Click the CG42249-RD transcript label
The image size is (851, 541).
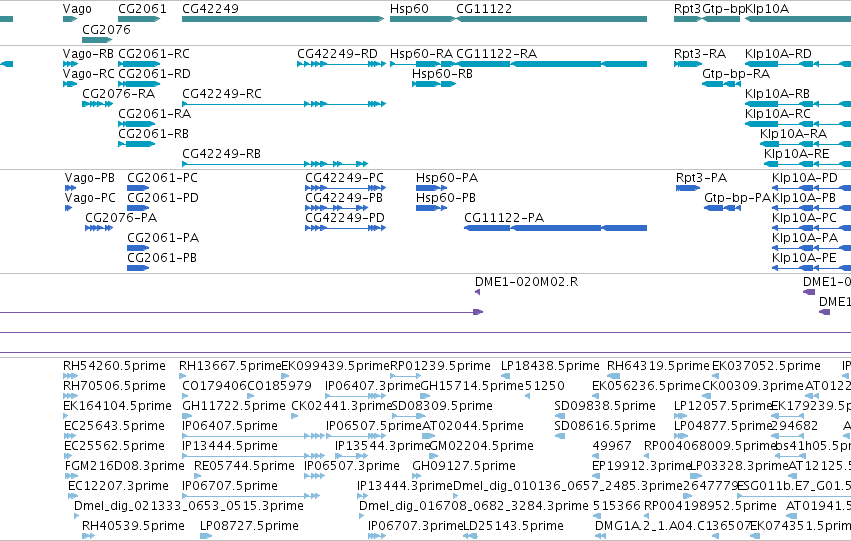tap(337, 54)
